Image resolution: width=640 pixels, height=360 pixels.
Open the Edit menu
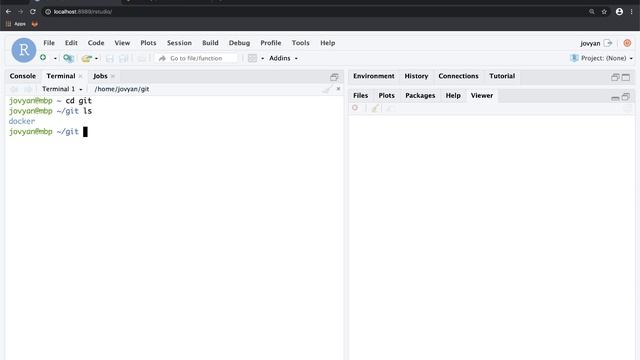pos(71,43)
